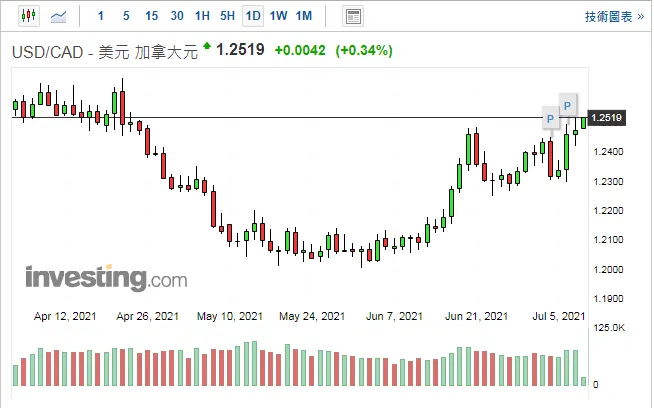654x408 pixels.
Task: Click the green up arrow price indicator
Action: (x=206, y=45)
